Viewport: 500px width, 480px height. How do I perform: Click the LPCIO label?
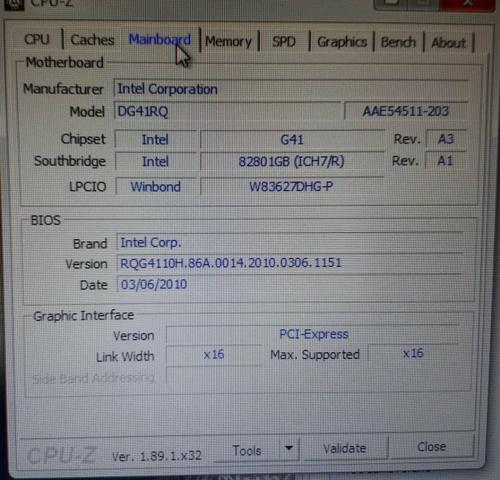(88, 187)
